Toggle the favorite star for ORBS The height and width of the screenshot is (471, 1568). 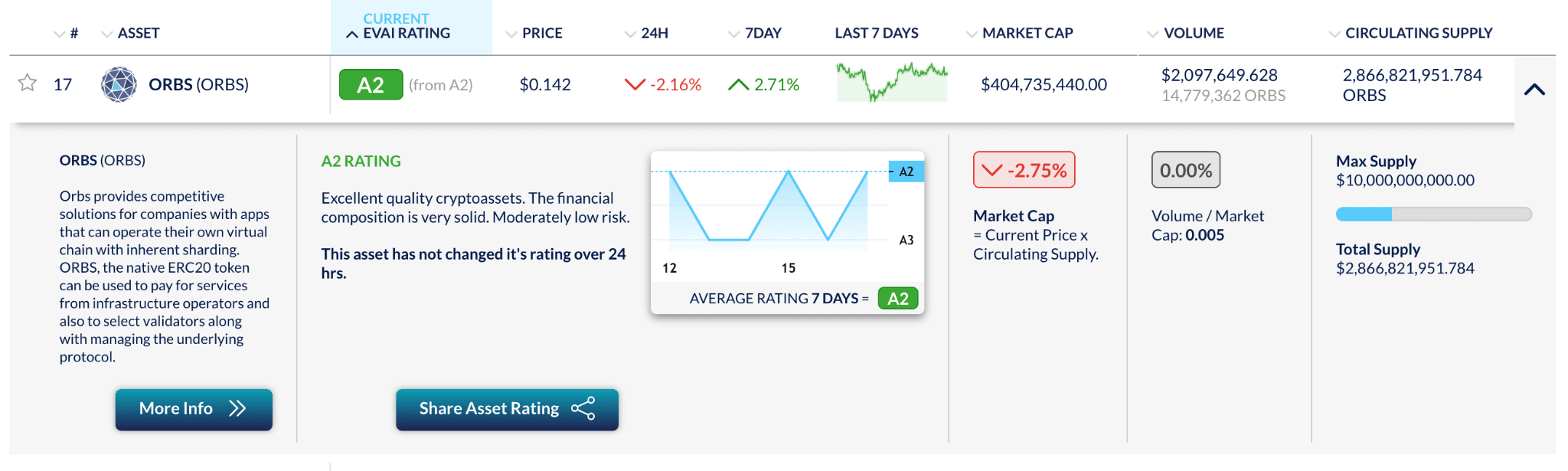point(28,83)
